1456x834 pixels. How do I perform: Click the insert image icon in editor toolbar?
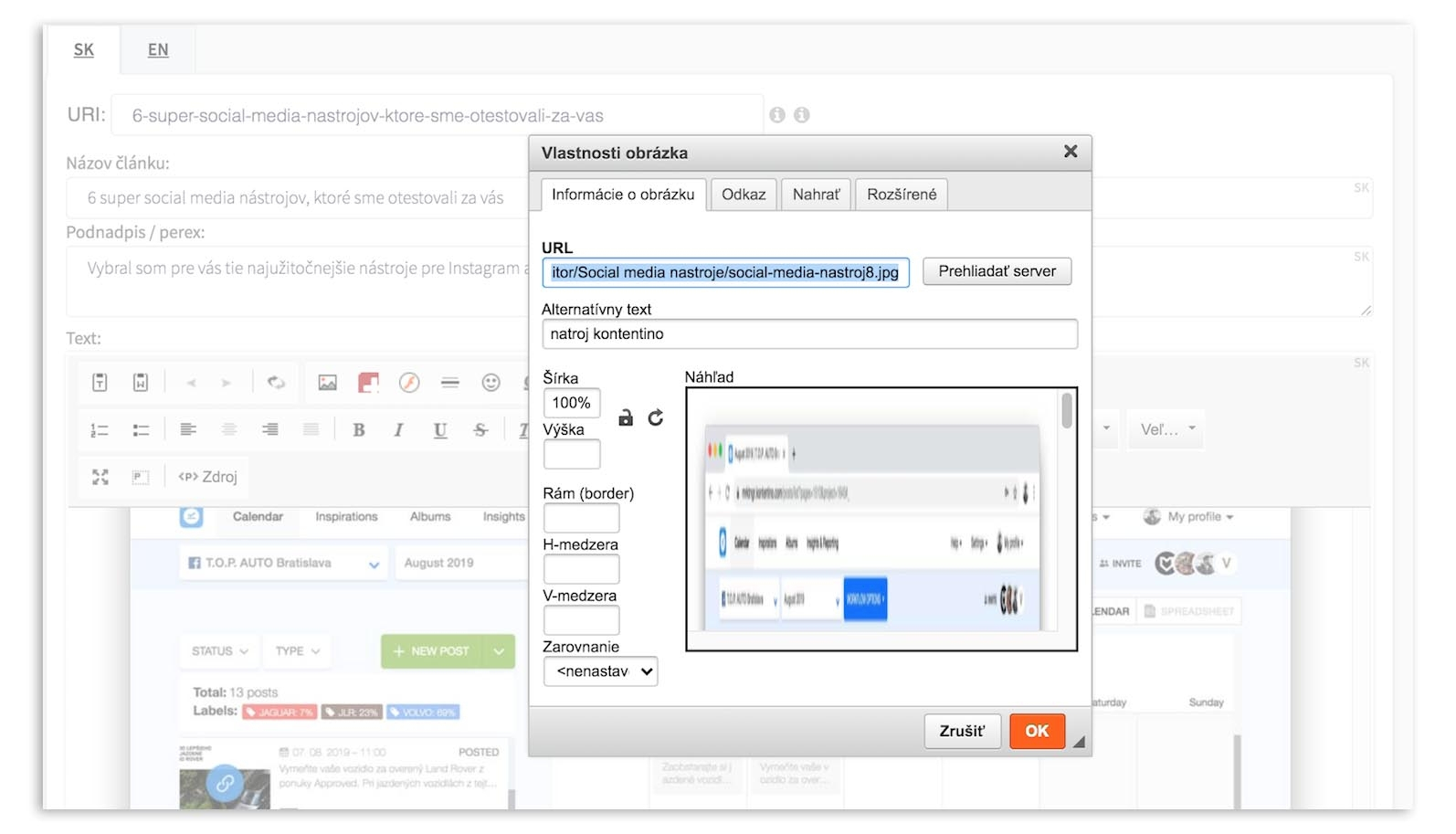(327, 383)
